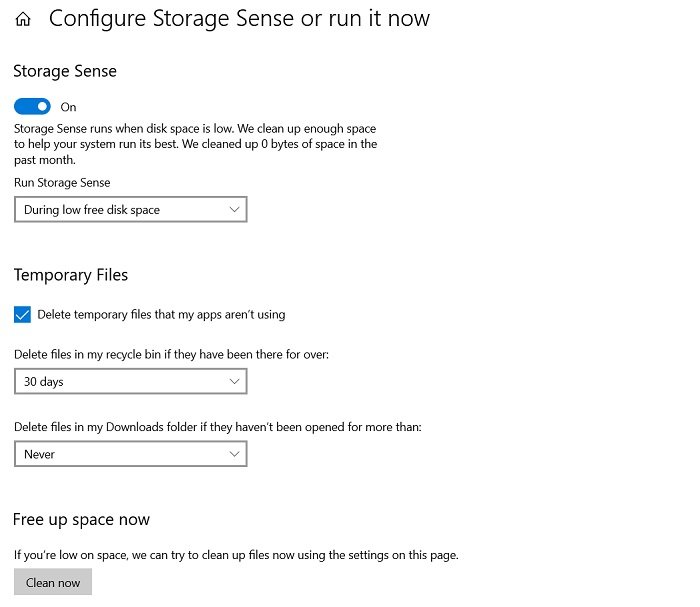
Task: Click the Storage Sense section heading
Action: pyautogui.click(x=65, y=71)
